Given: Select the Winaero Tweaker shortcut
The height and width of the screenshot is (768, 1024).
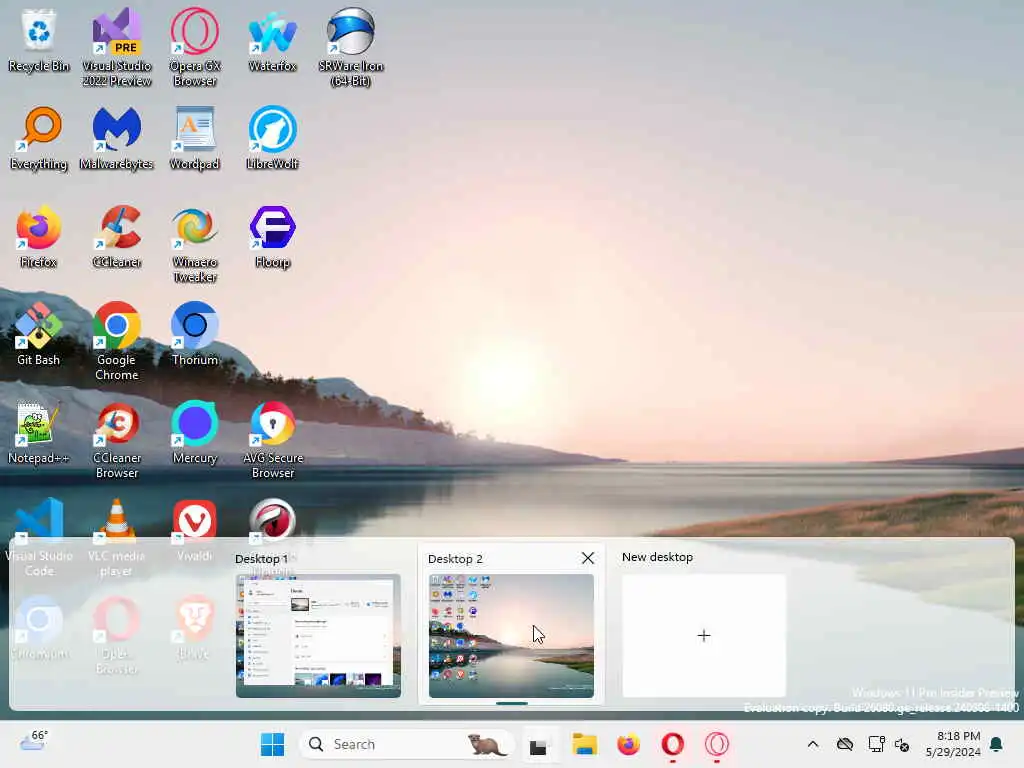Looking at the screenshot, I should pyautogui.click(x=195, y=244).
